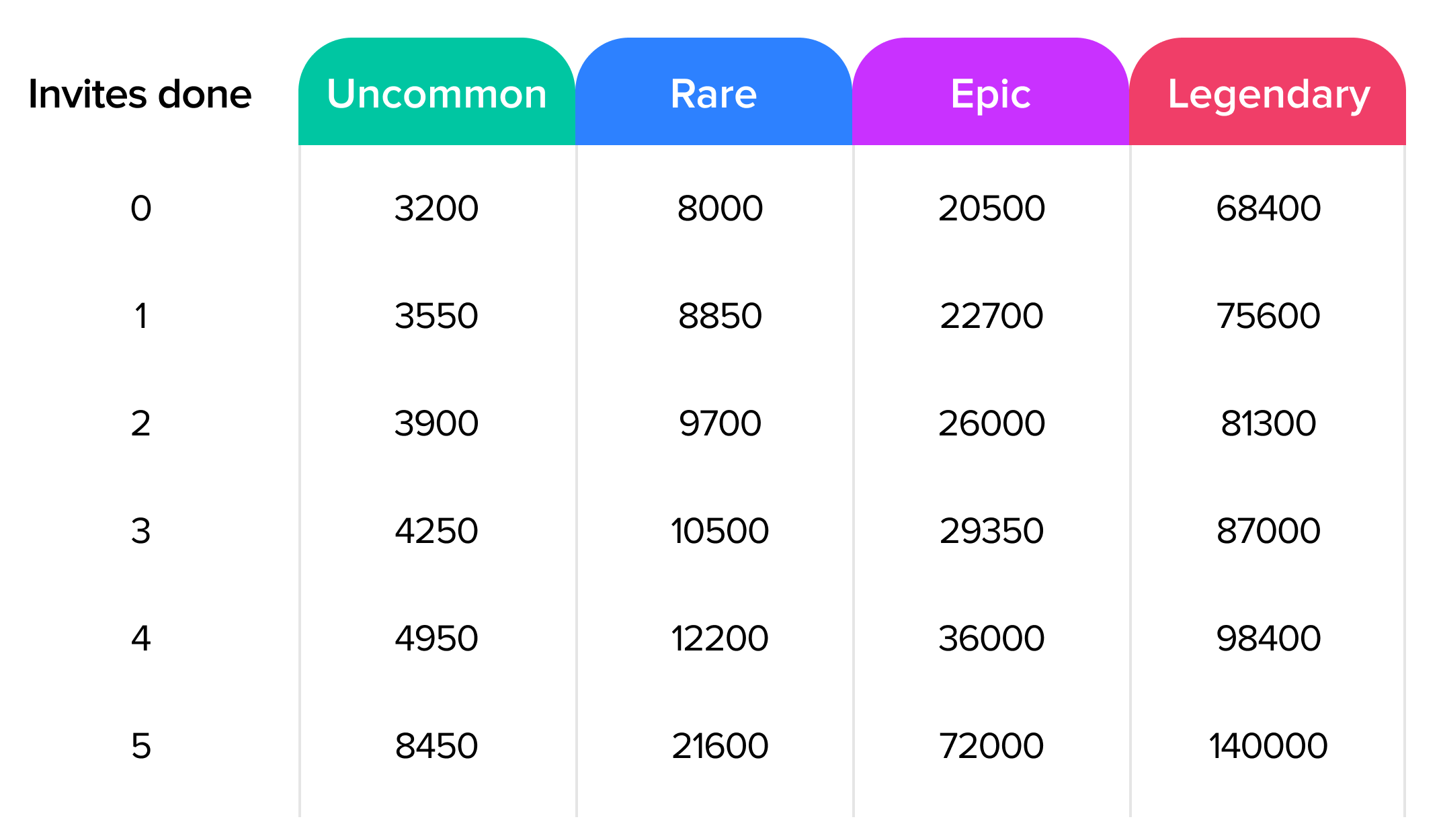Click the Epic value 26000

[x=991, y=423]
